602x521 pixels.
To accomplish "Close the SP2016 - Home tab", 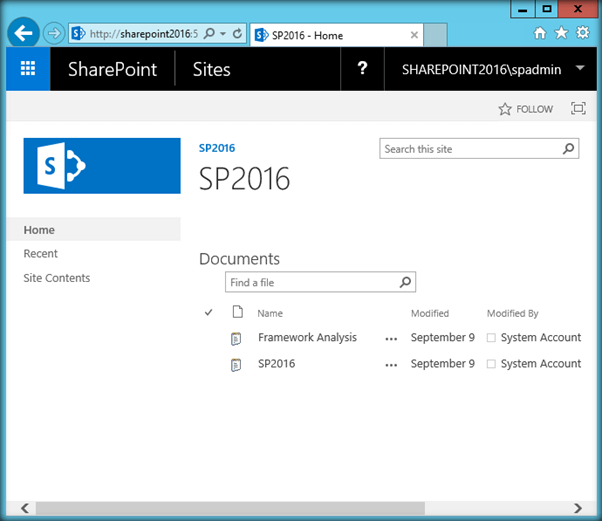I will click(x=414, y=35).
